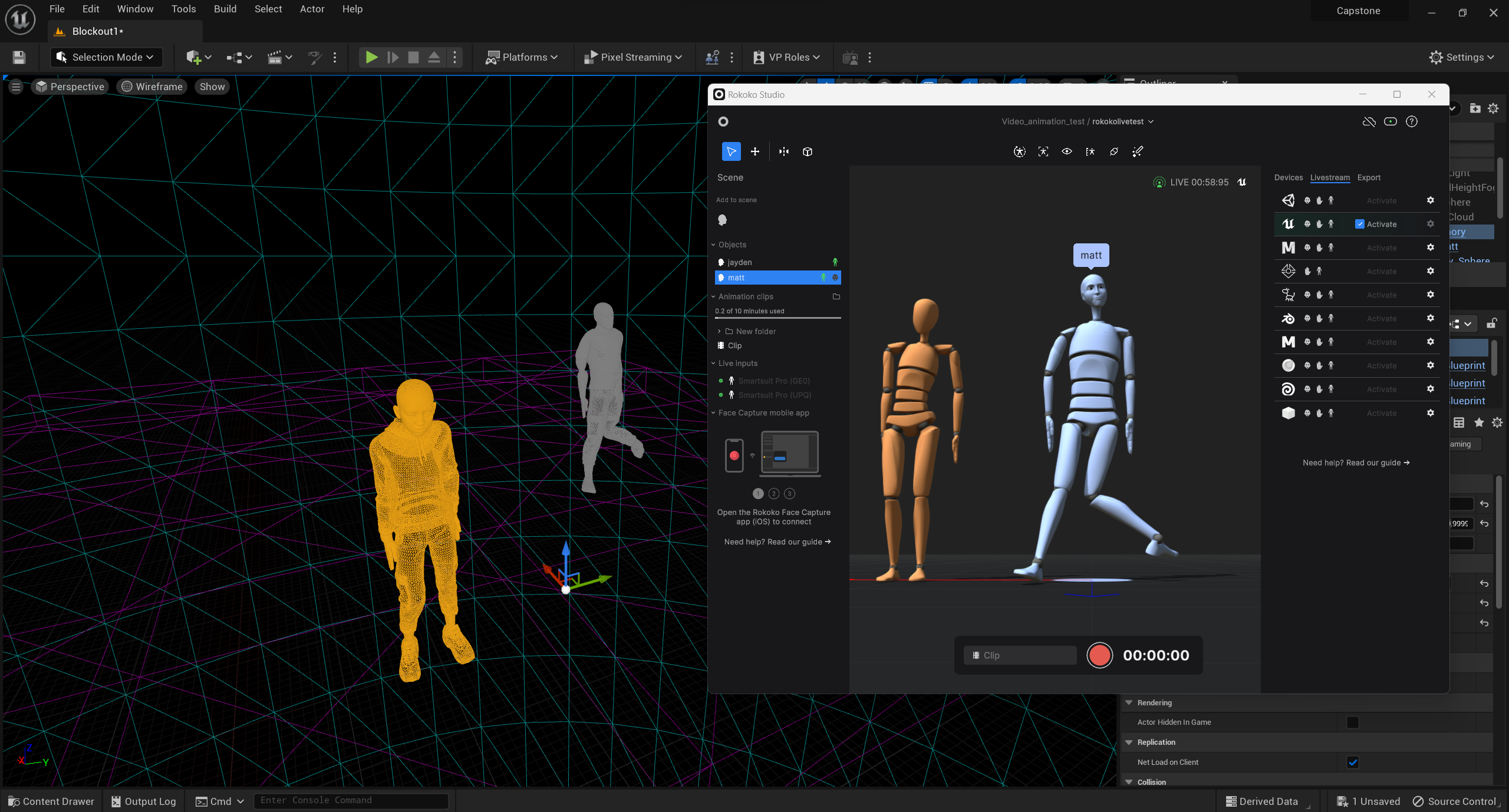Select face capture step 2 indicator
1509x812 pixels.
pyautogui.click(x=774, y=494)
